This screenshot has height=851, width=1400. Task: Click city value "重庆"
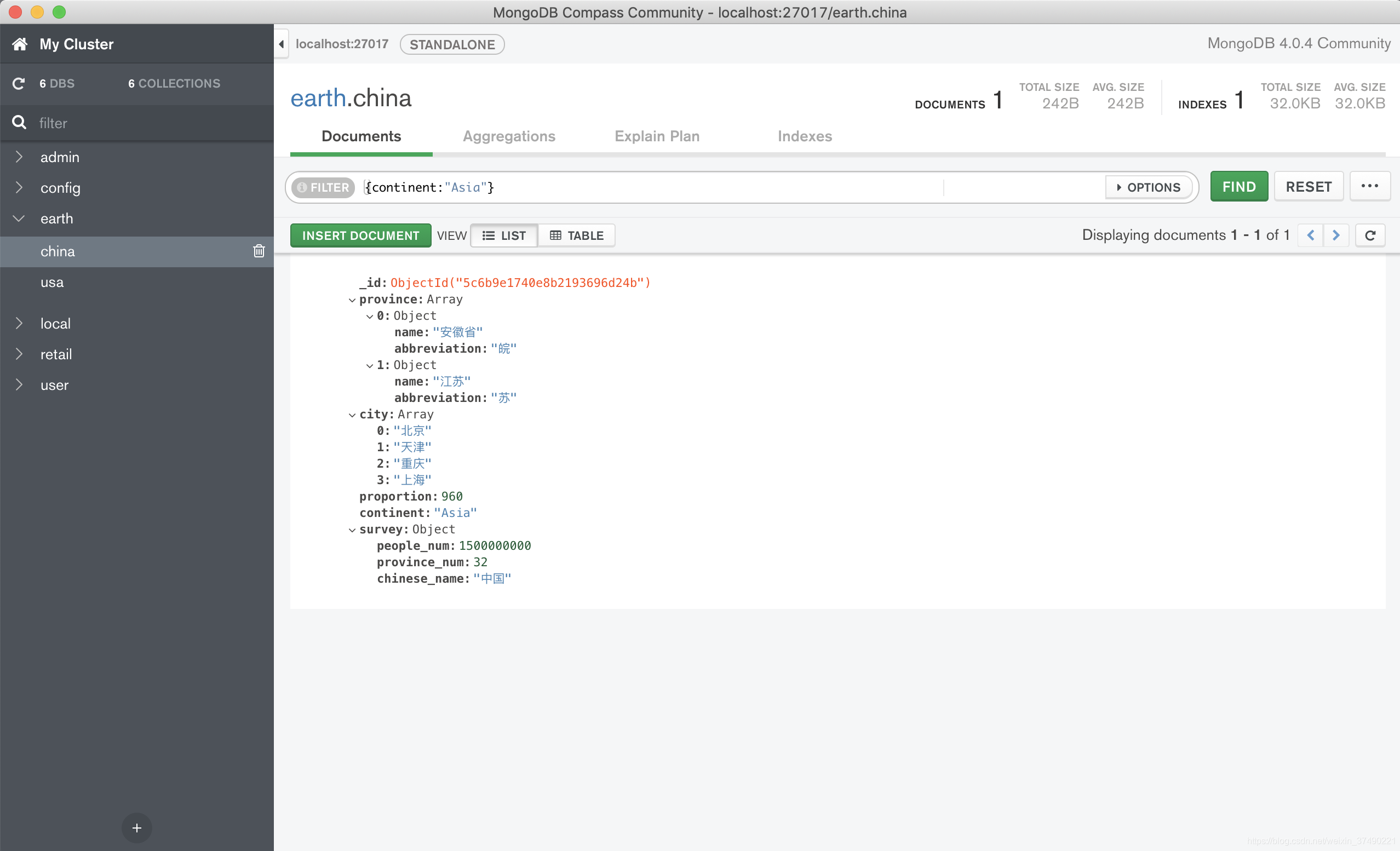pyautogui.click(x=412, y=464)
